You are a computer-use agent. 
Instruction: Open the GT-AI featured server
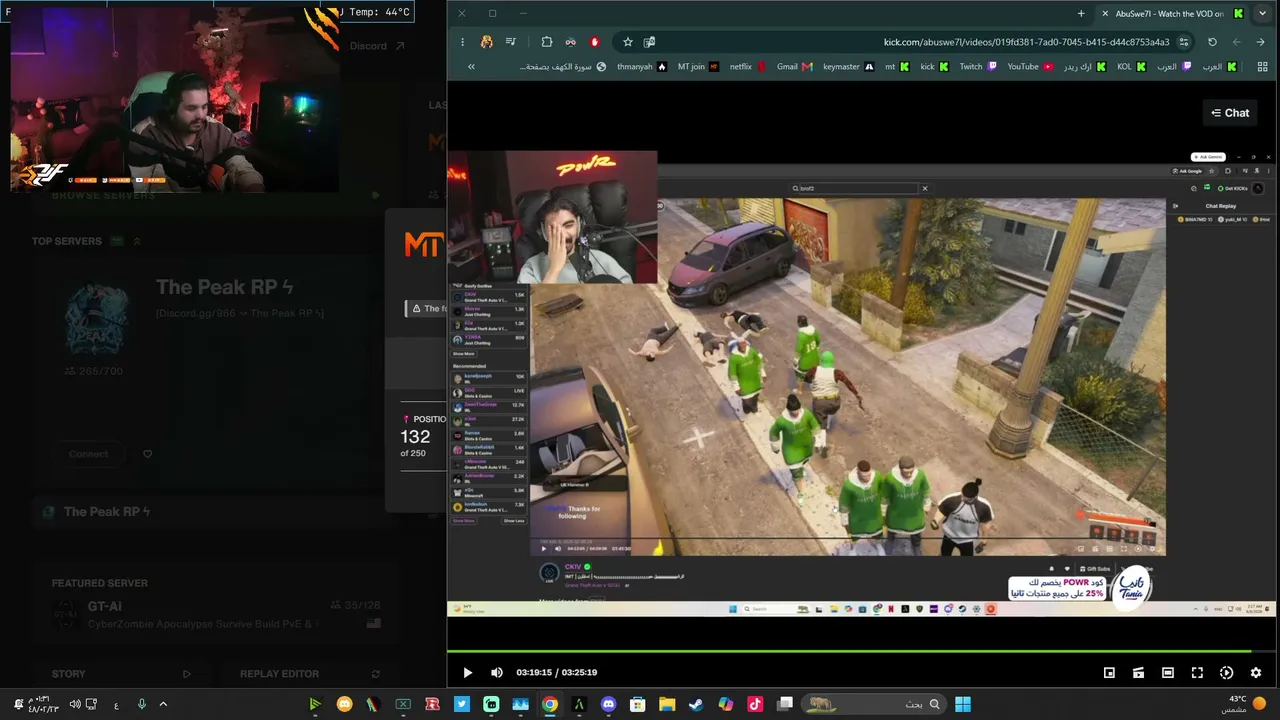click(x=216, y=614)
